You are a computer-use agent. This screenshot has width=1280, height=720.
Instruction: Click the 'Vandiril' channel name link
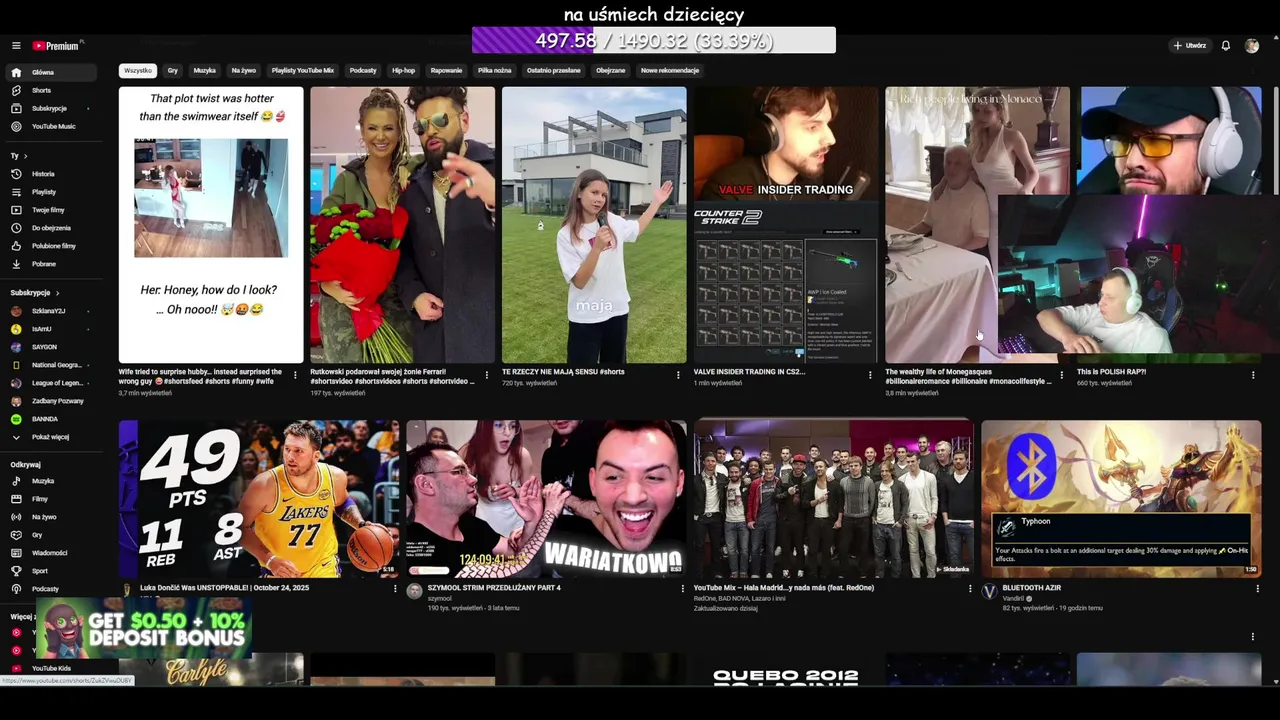[x=1012, y=598]
